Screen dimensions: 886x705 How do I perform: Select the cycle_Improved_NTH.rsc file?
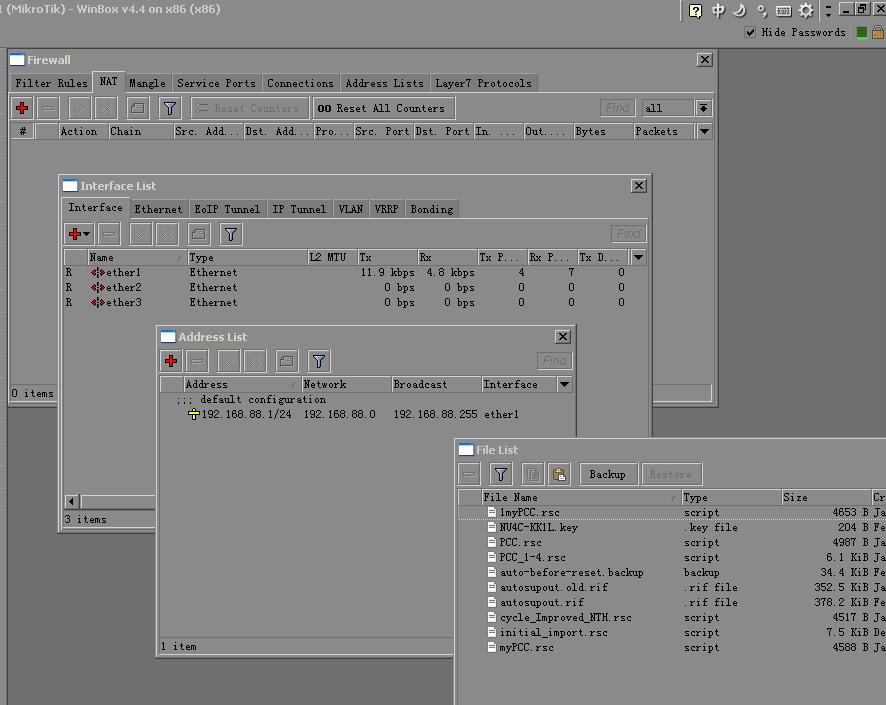click(x=671, y=617)
